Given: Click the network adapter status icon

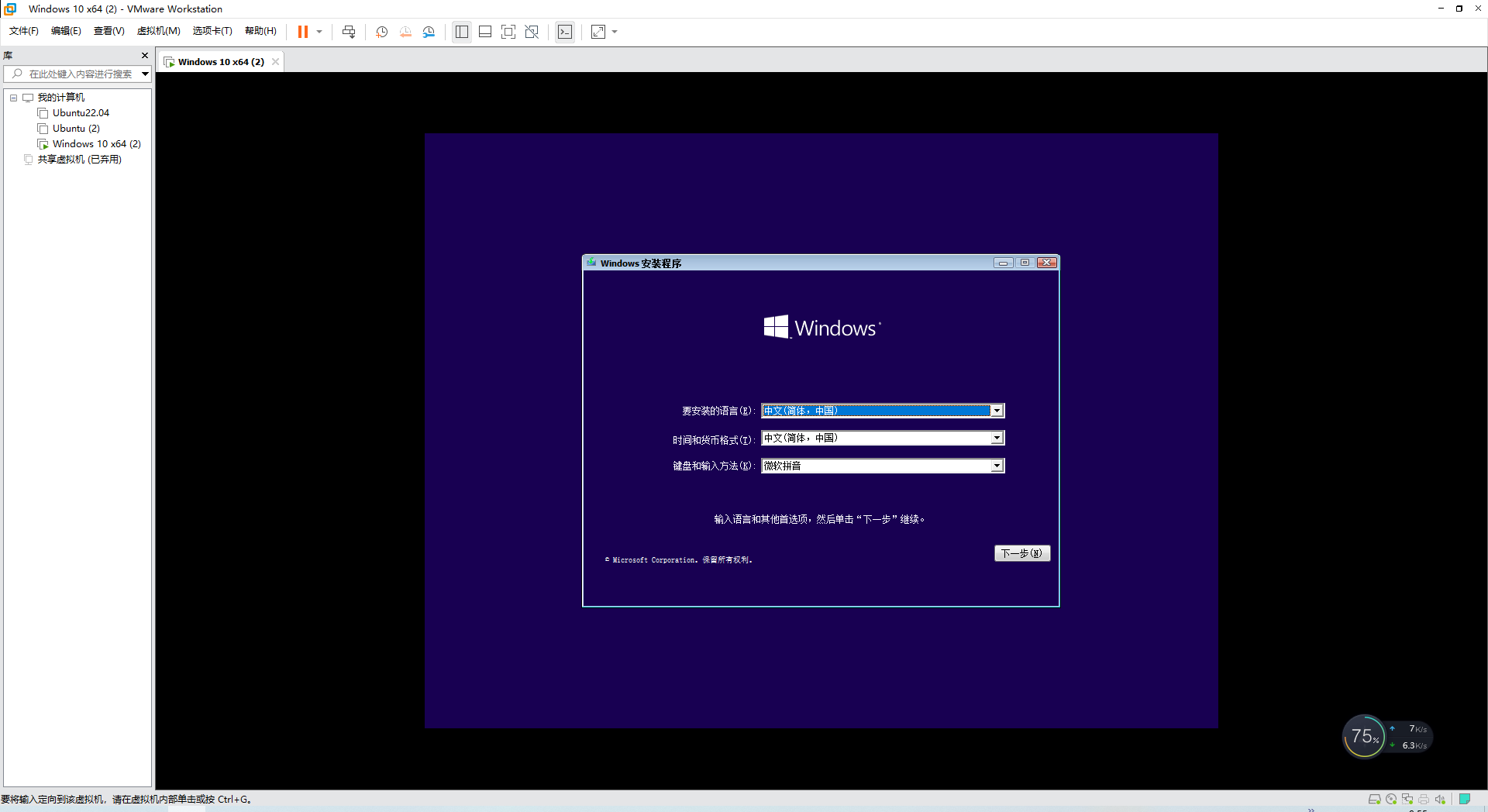Looking at the screenshot, I should 1407,799.
